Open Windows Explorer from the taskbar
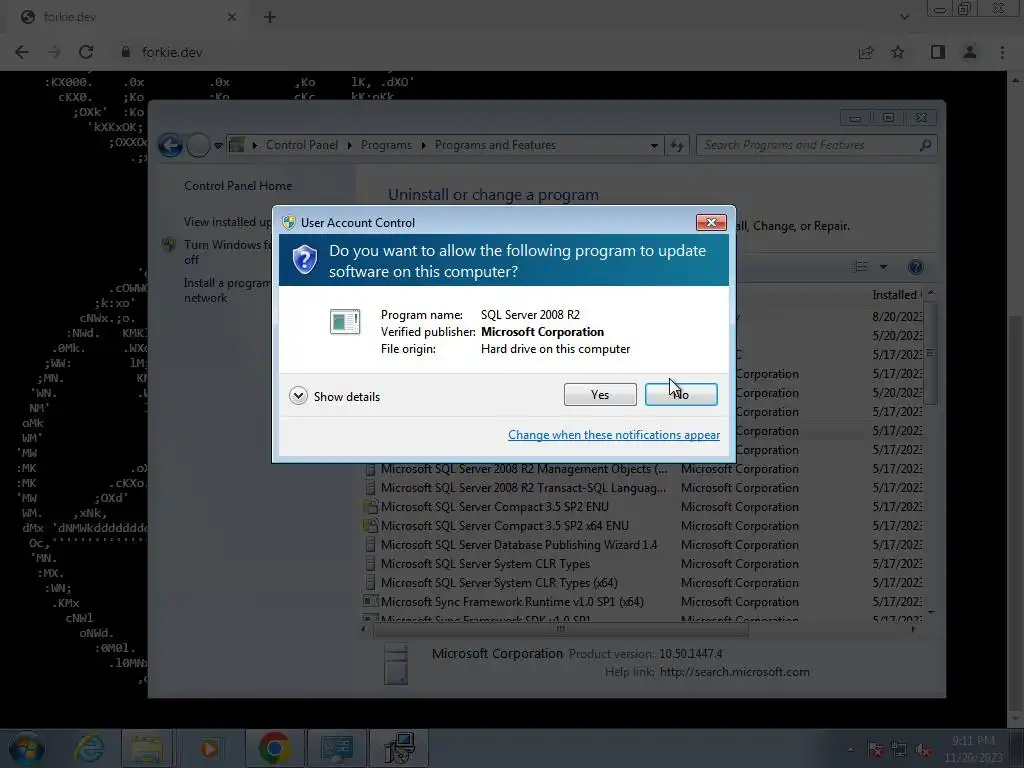This screenshot has width=1024, height=768. pos(147,748)
